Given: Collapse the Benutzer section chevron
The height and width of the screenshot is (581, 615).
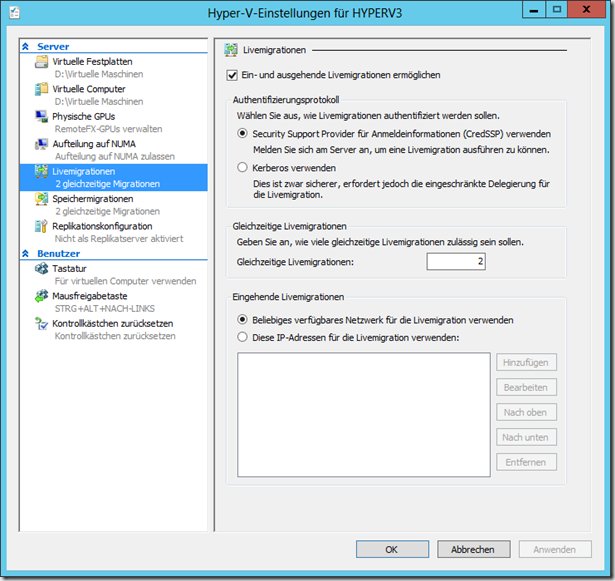Looking at the screenshot, I should coord(26,253).
